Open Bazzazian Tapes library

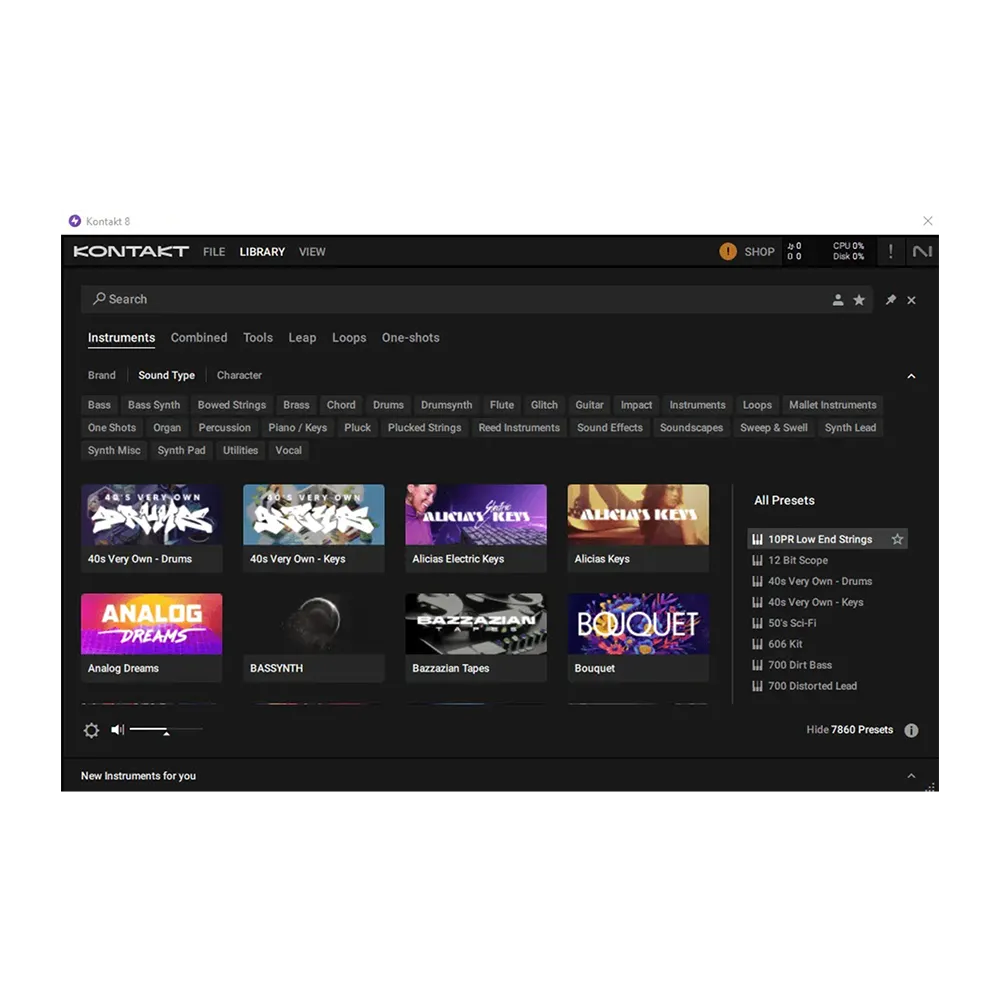(x=476, y=637)
